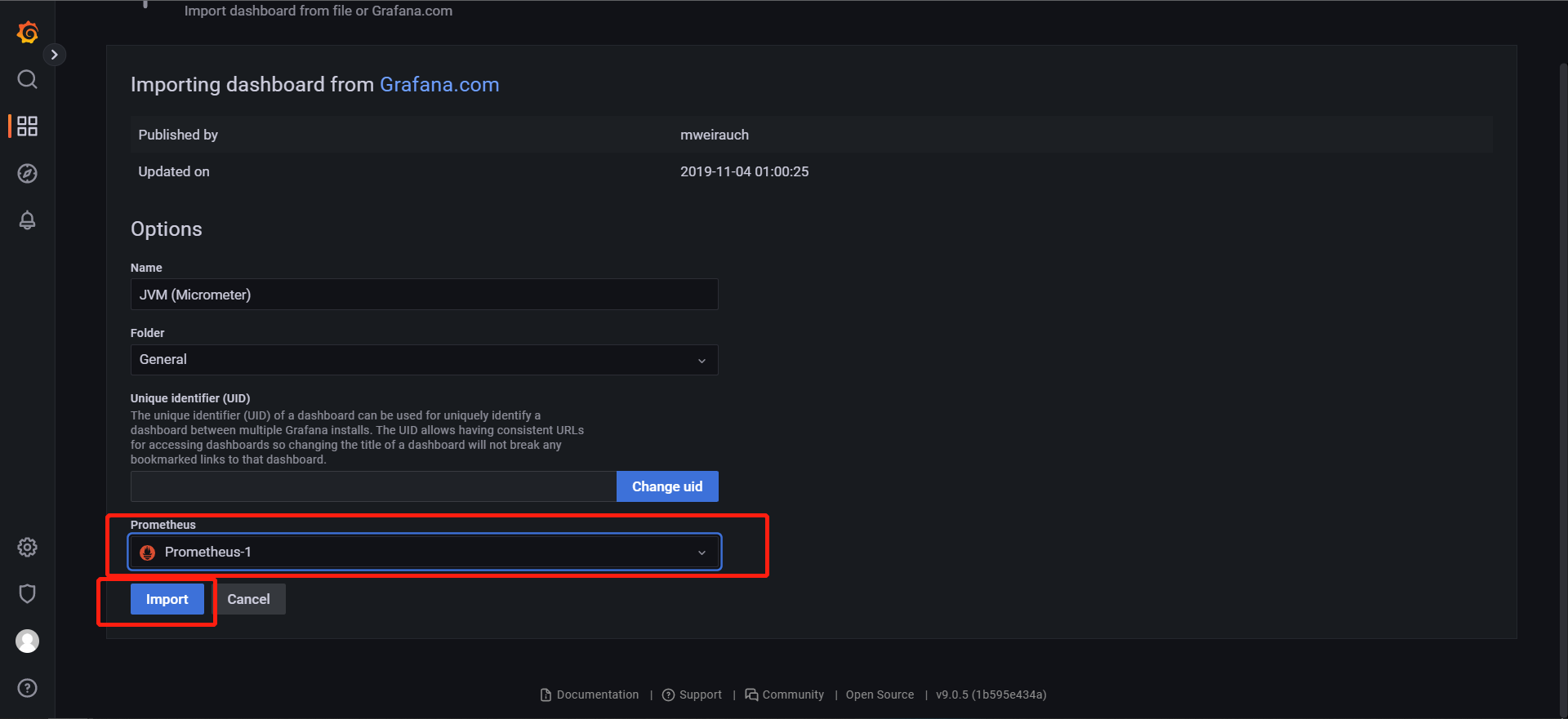Open the Community footer link
1568x719 pixels.
(785, 695)
